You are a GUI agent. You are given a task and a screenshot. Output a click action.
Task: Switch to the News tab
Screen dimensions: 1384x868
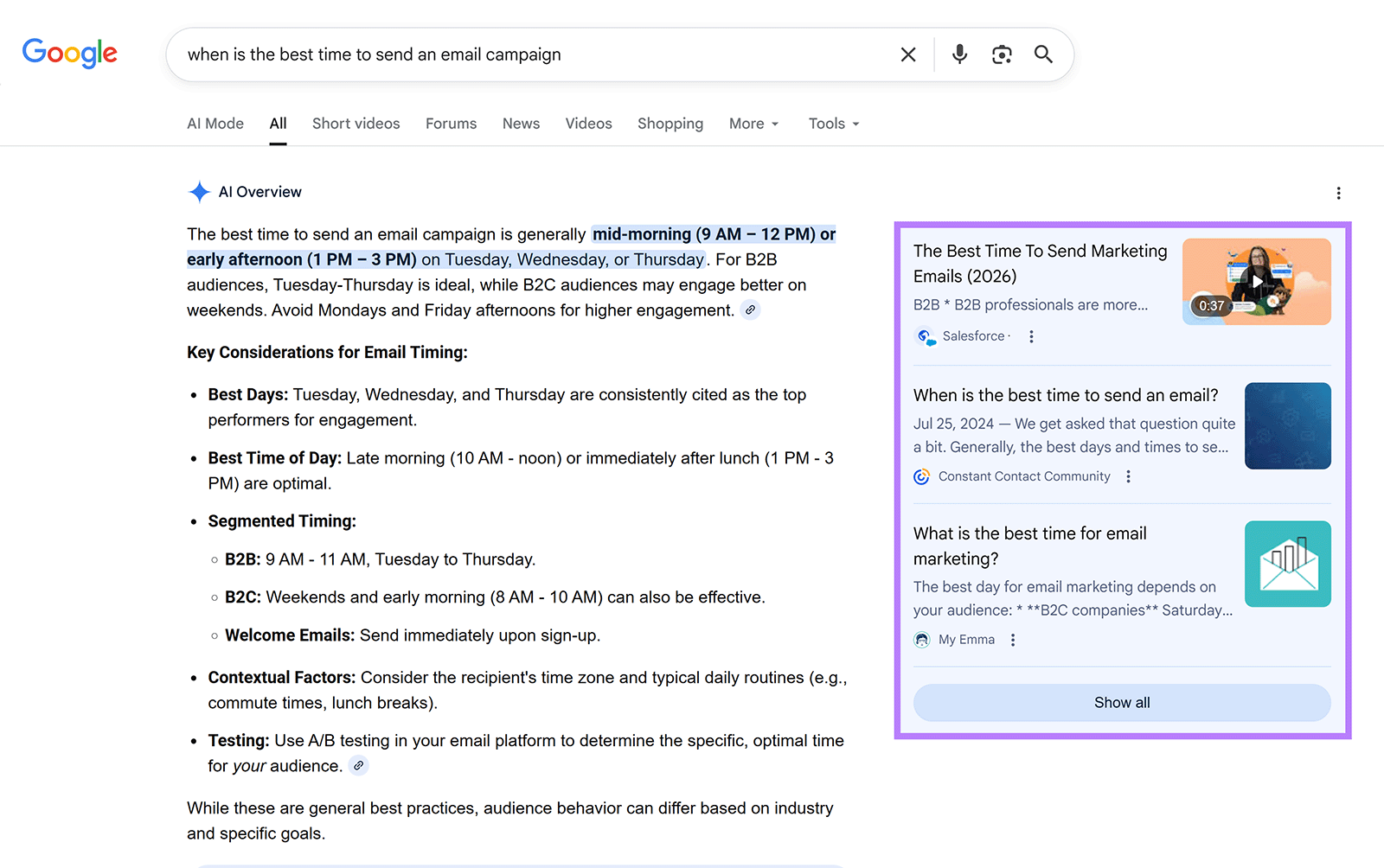[521, 123]
